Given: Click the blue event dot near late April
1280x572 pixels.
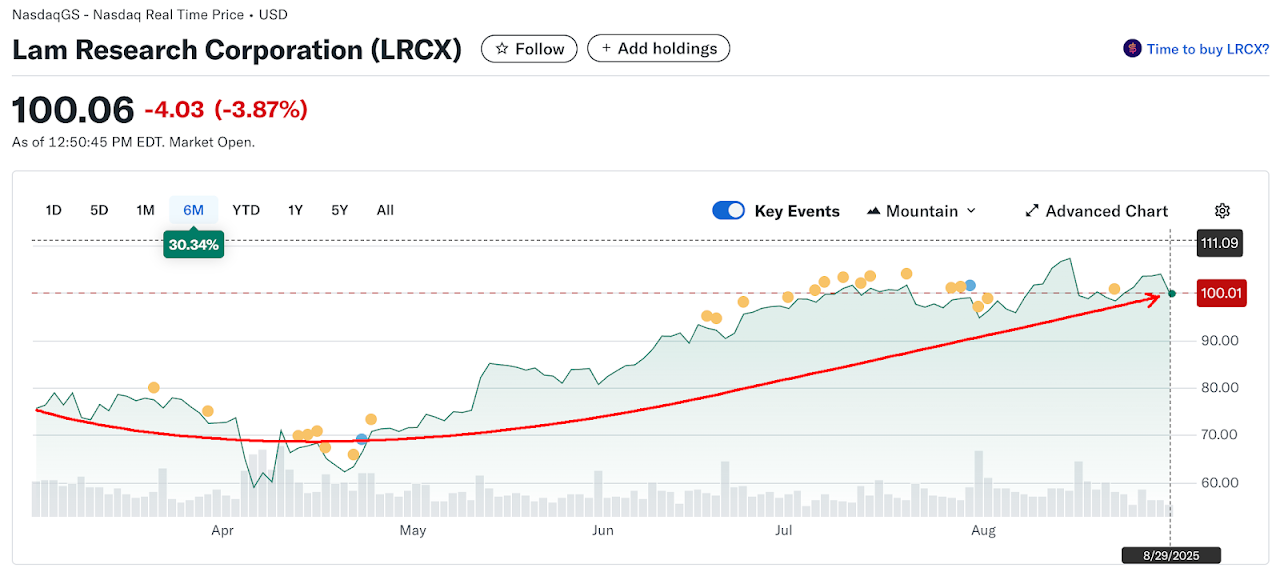Looking at the screenshot, I should point(362,439).
